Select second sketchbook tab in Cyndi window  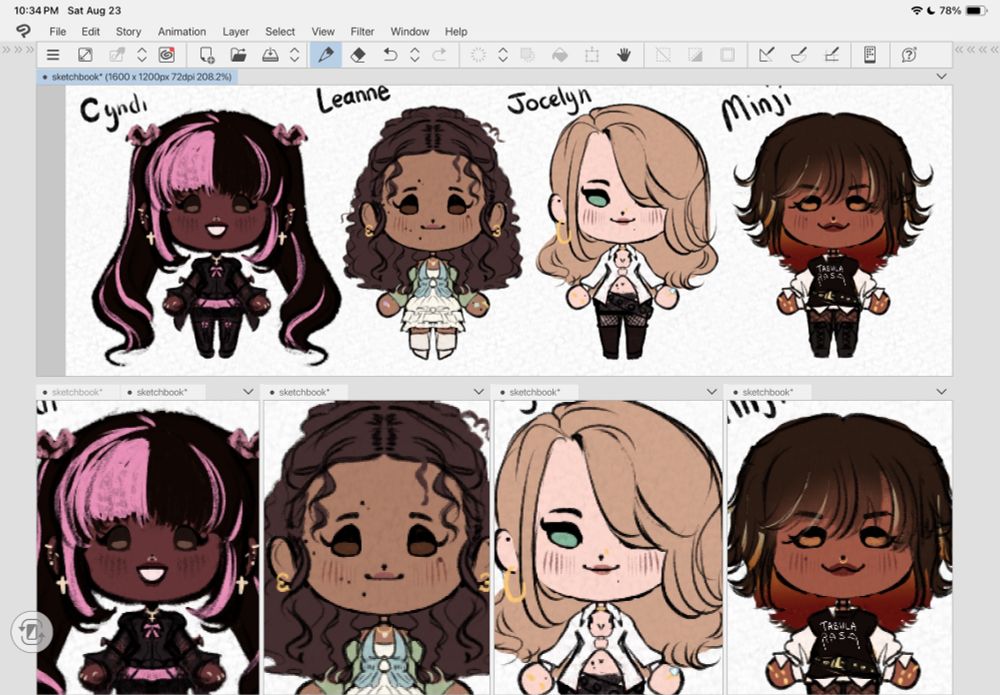point(162,392)
